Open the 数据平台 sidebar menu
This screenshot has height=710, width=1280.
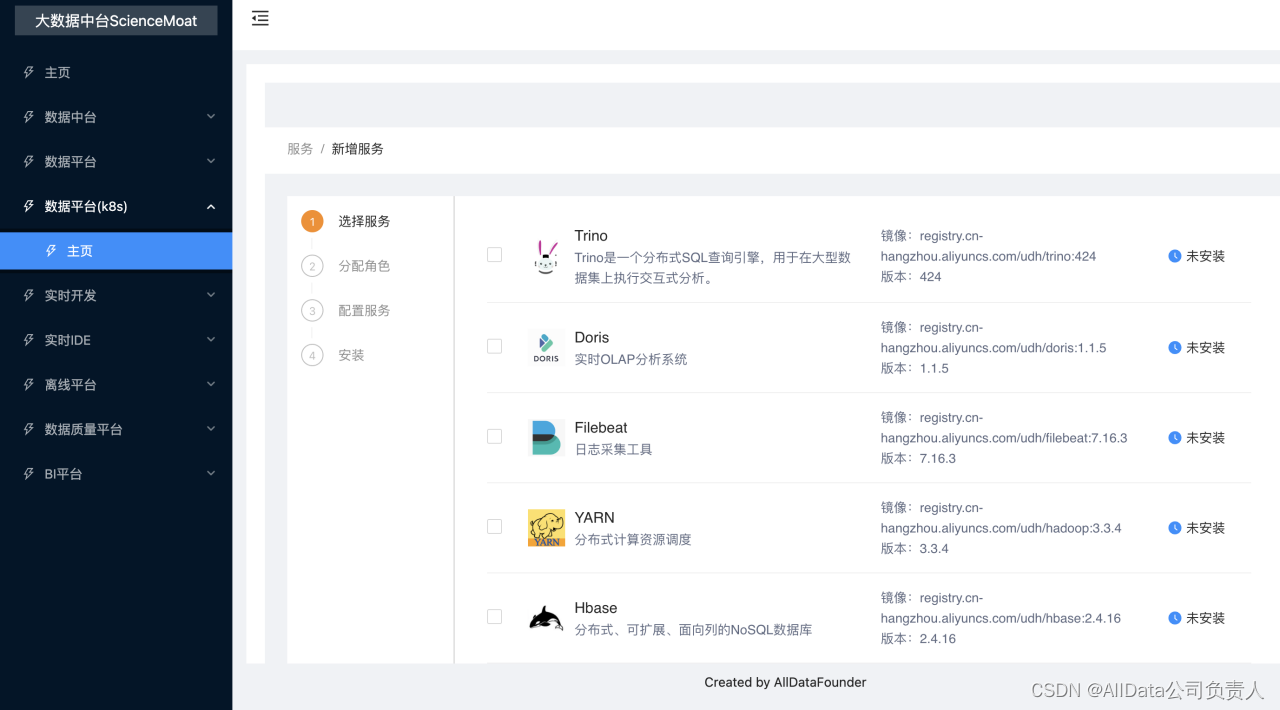tap(116, 161)
